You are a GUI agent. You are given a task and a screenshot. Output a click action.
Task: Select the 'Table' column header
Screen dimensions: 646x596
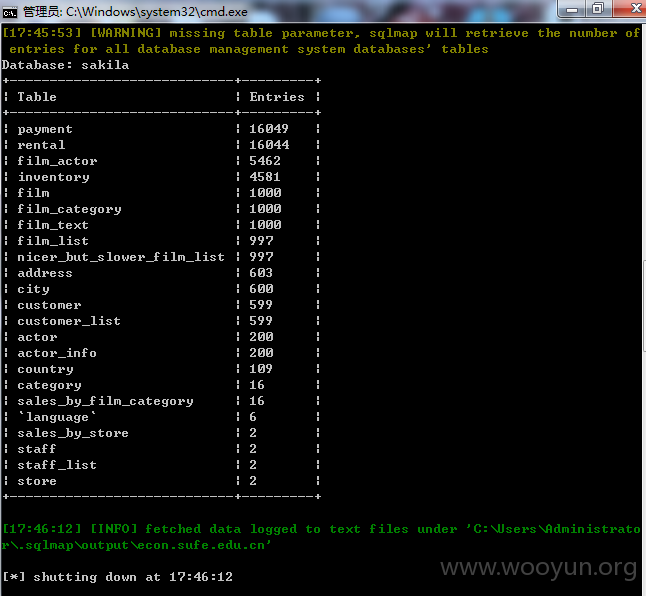coord(37,97)
